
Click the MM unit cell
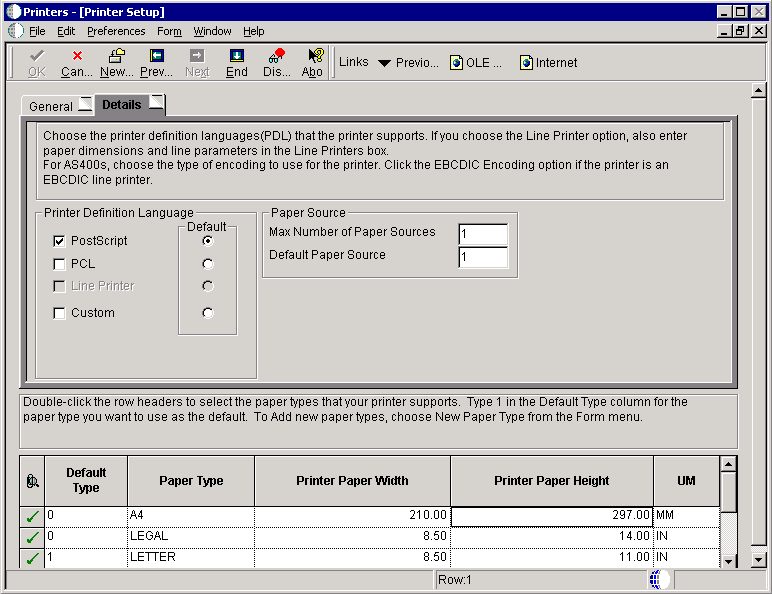coord(686,517)
